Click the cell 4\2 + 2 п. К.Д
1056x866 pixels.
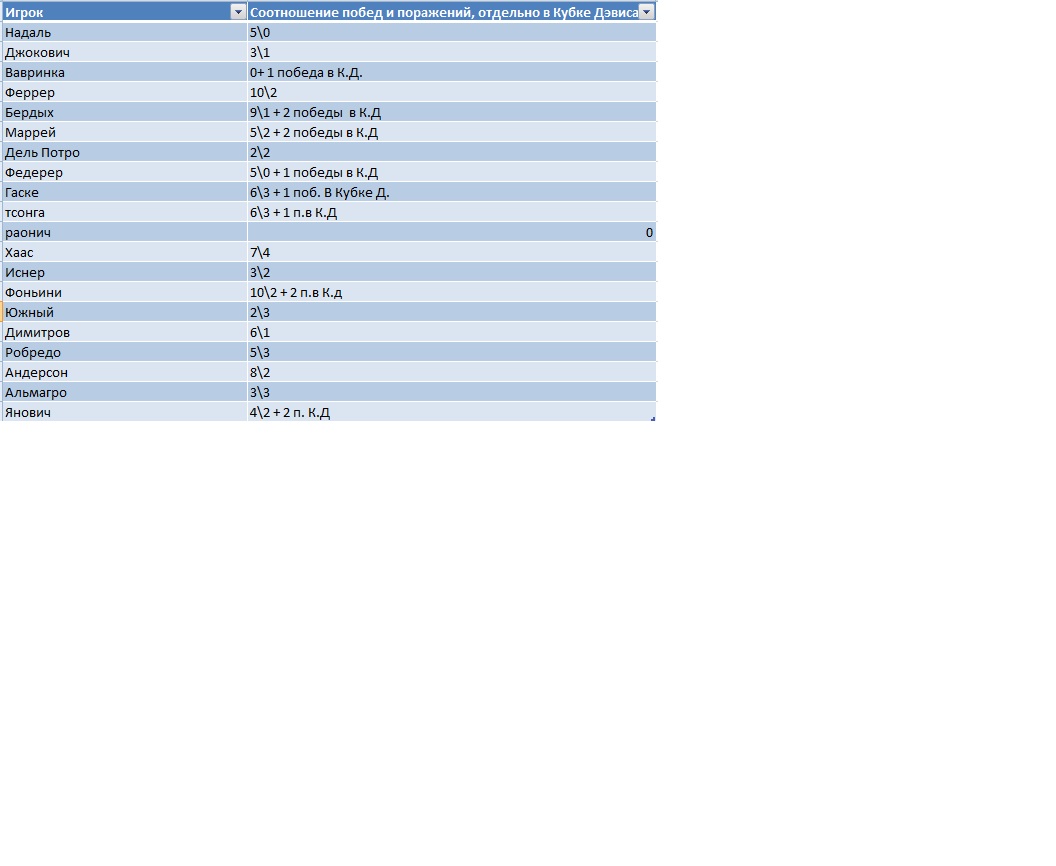coord(451,411)
